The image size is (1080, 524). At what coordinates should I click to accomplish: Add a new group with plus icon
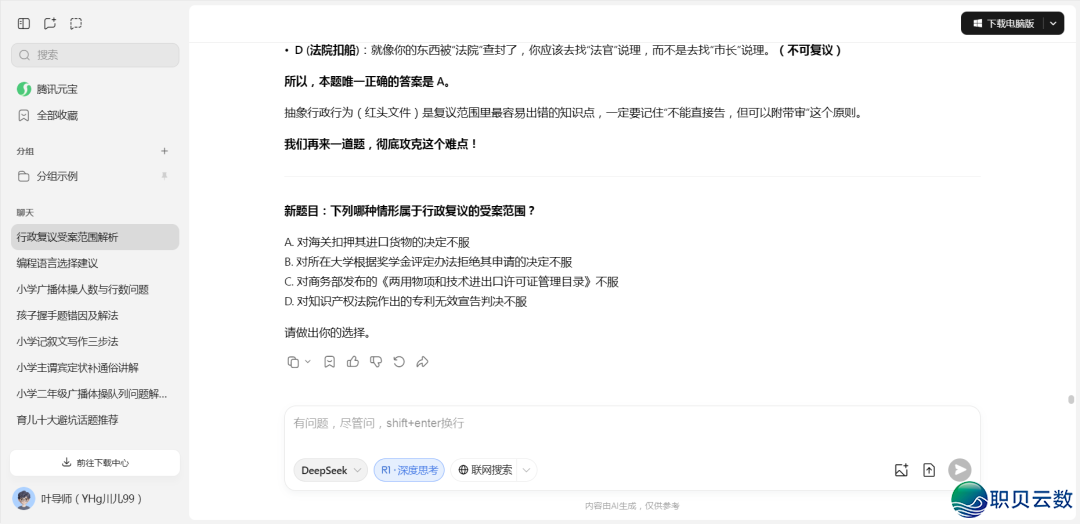point(164,151)
